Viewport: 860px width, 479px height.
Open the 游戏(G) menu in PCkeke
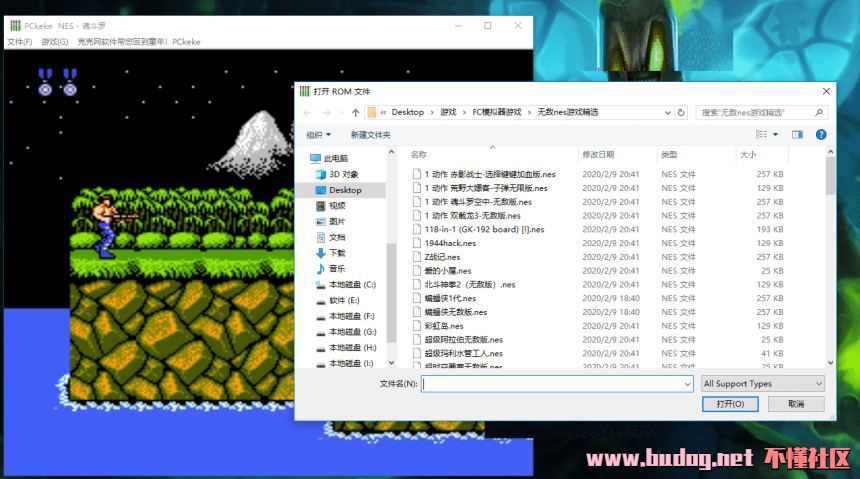[55, 42]
